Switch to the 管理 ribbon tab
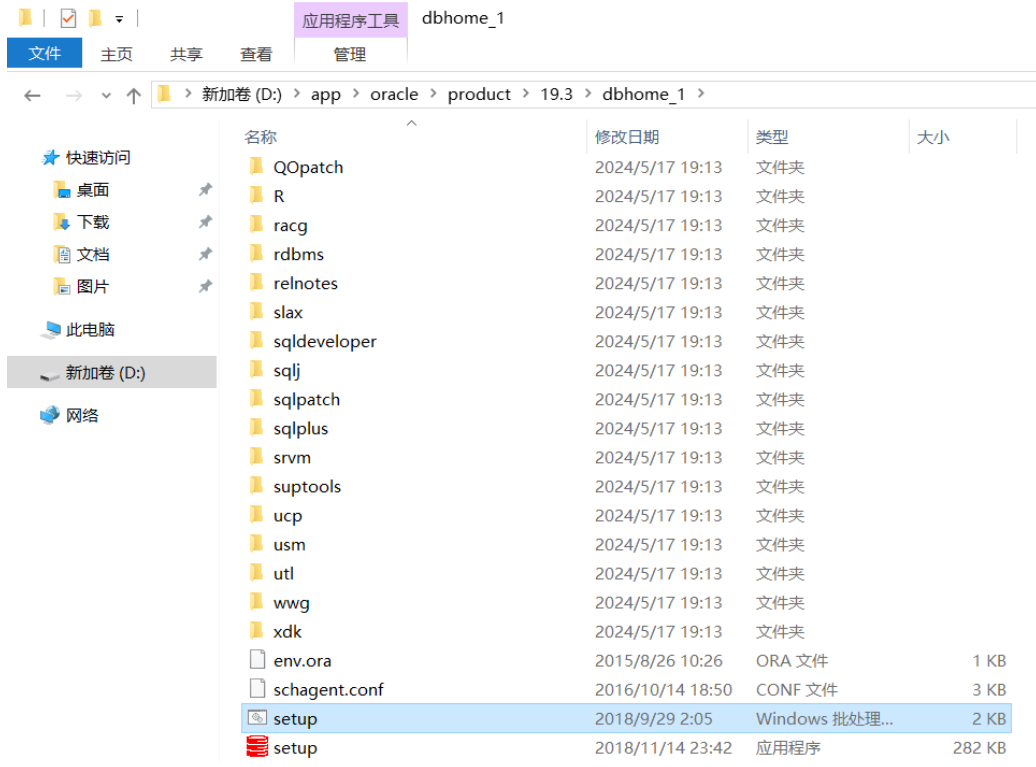The image size is (1036, 767). click(350, 54)
